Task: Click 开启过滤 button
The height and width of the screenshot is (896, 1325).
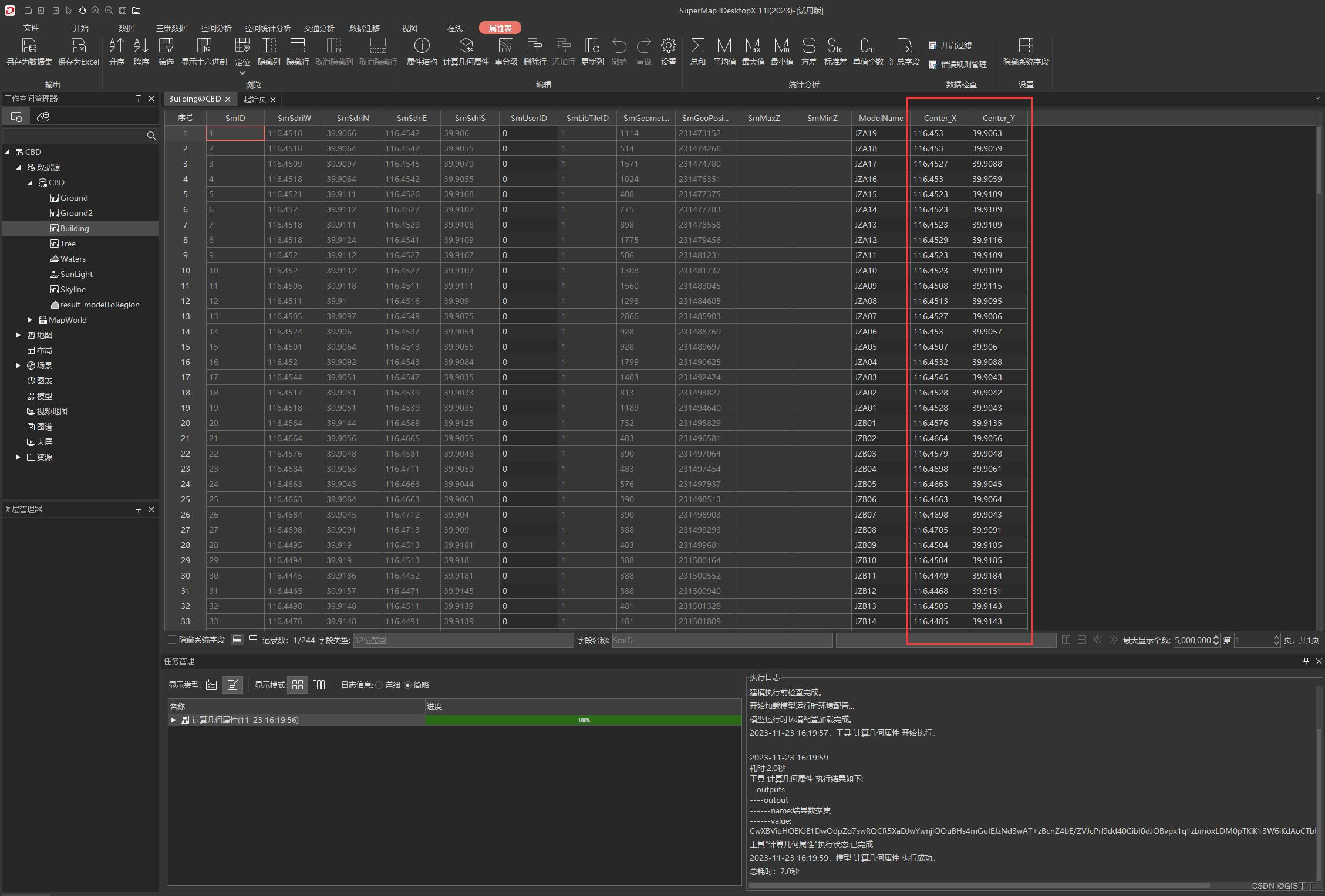Action: [x=950, y=45]
